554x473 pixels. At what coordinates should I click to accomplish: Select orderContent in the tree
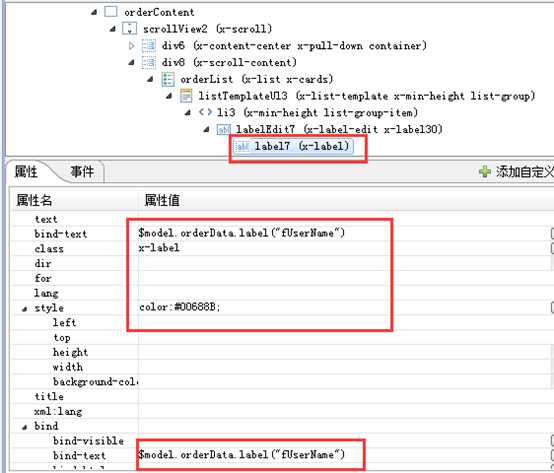[159, 12]
